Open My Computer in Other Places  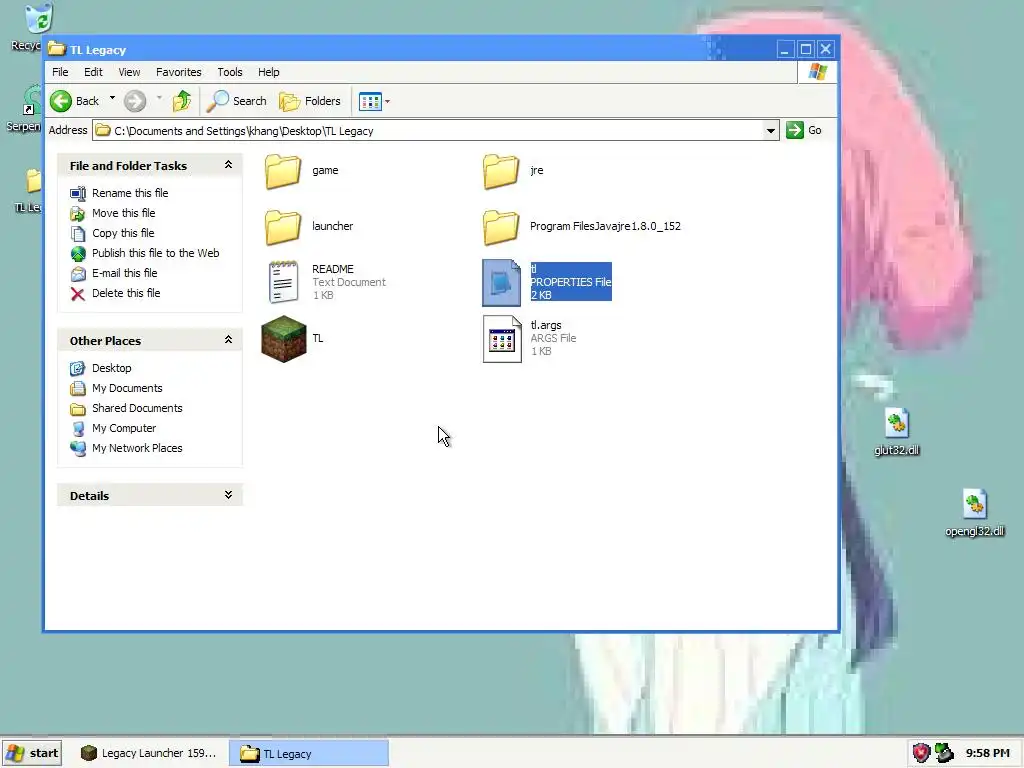pos(124,428)
